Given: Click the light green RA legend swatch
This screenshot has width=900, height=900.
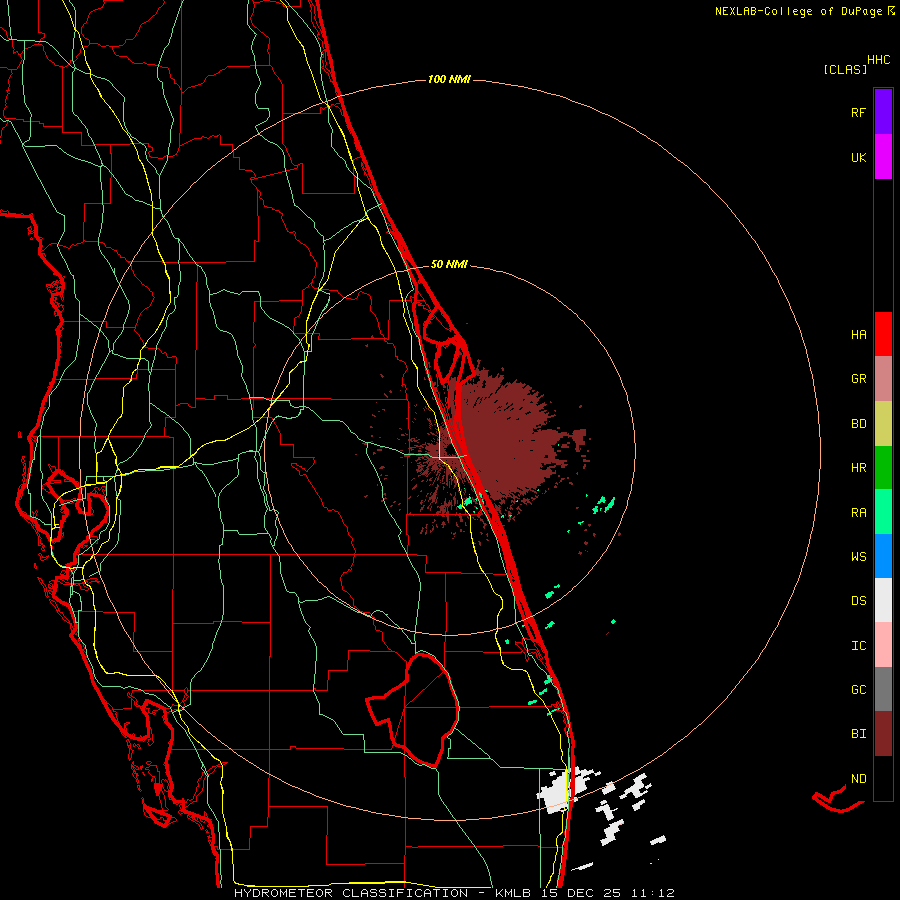Looking at the screenshot, I should (x=883, y=512).
